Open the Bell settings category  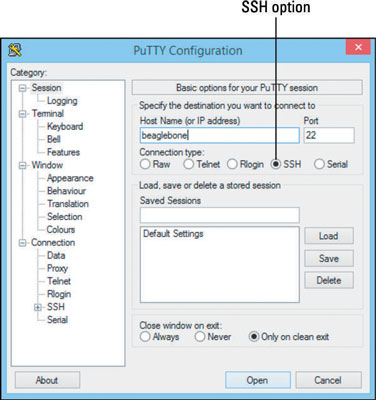tap(54, 139)
